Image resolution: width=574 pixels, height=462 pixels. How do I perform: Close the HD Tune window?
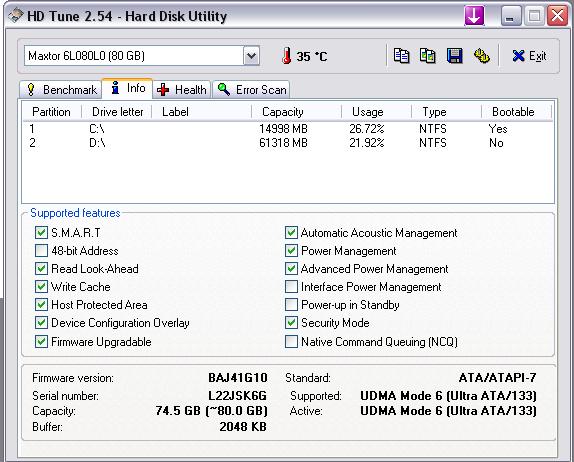point(558,16)
